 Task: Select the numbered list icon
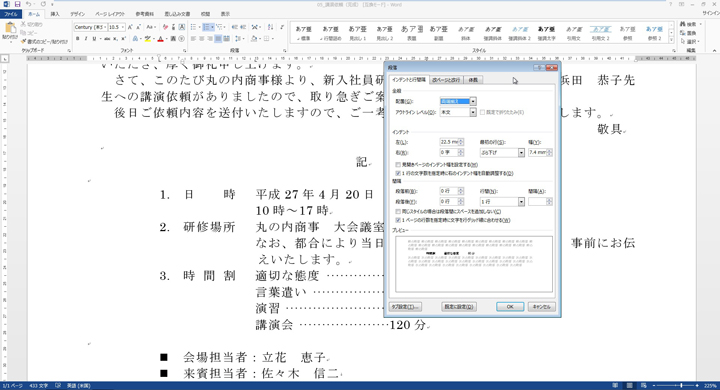[208, 28]
